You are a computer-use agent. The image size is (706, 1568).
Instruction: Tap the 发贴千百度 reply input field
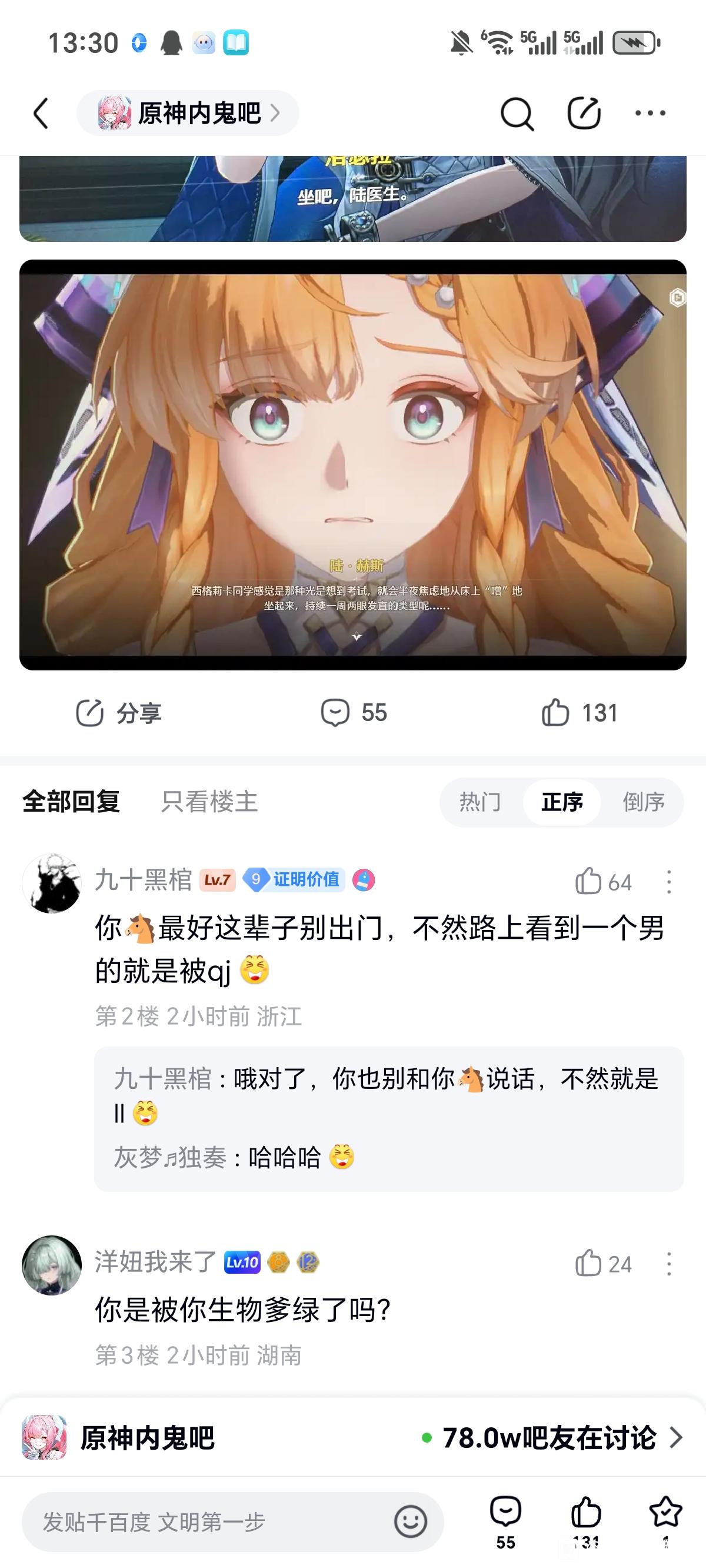232,1521
